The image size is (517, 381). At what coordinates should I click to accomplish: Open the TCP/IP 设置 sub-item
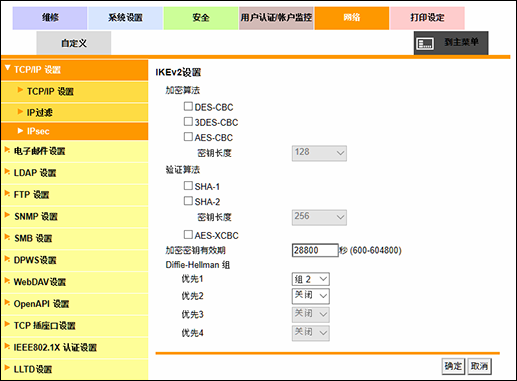[x=75, y=92]
